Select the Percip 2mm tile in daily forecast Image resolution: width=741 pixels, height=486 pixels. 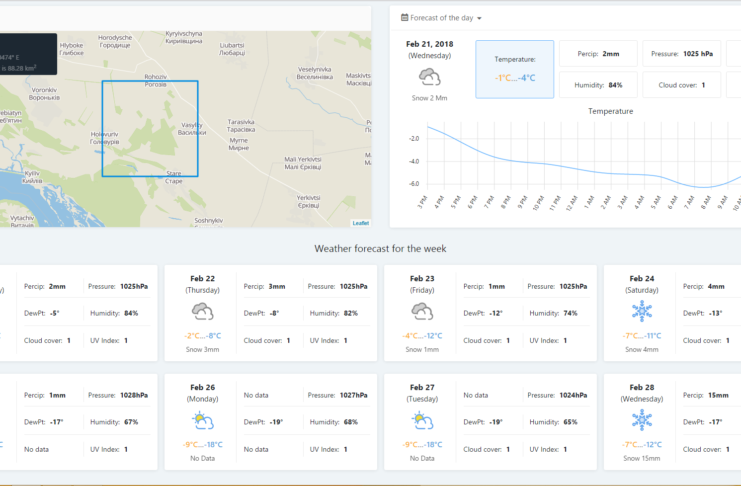click(x=598, y=53)
